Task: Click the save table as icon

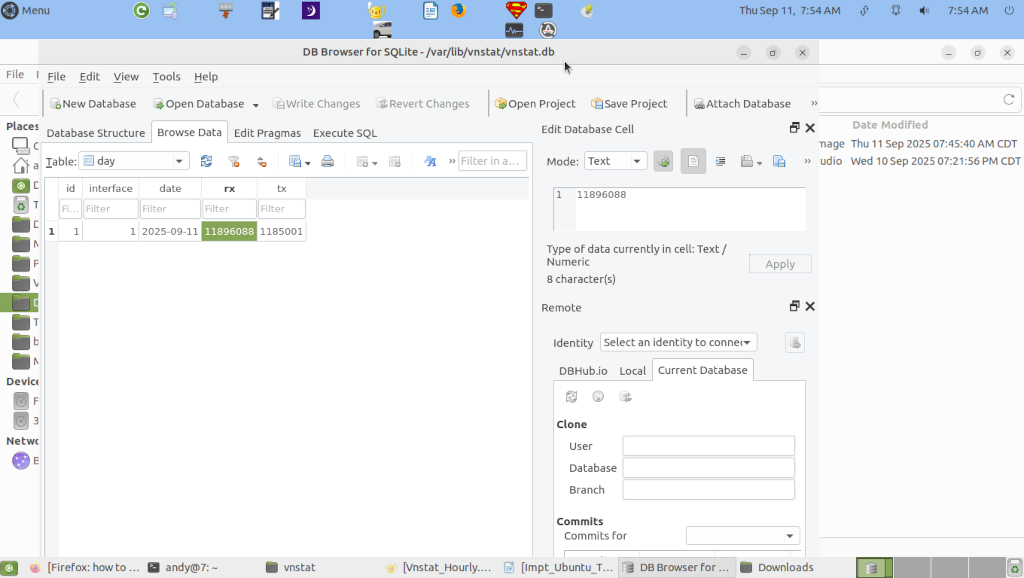Action: [x=298, y=161]
